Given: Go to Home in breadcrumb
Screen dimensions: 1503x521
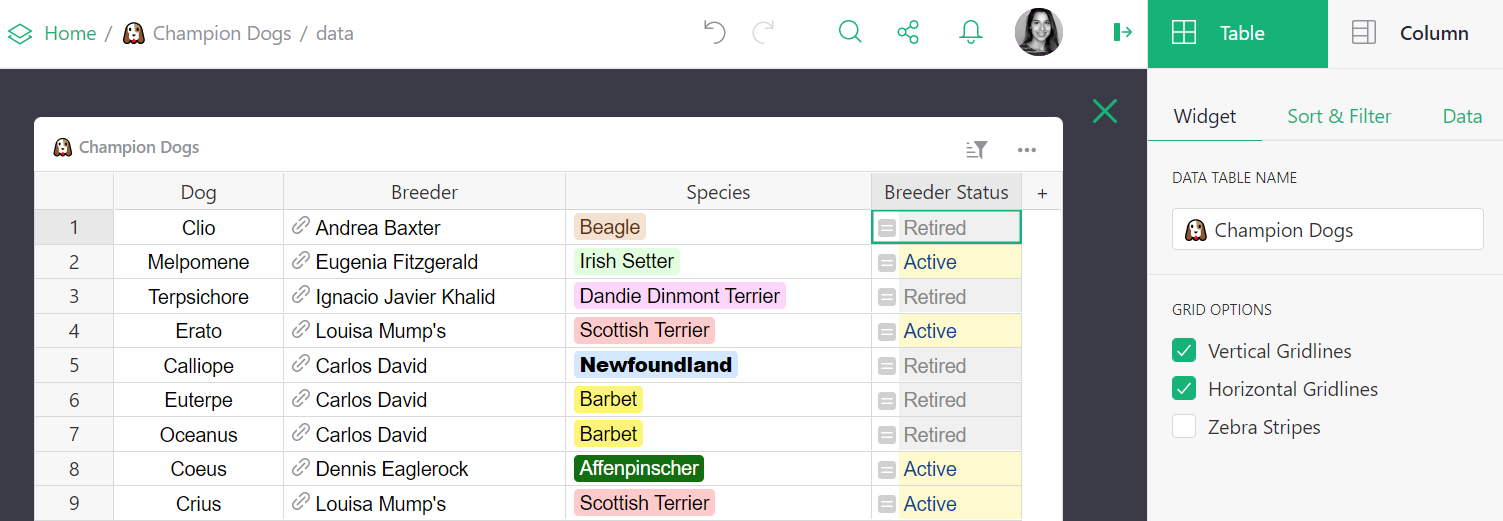Looking at the screenshot, I should (x=70, y=33).
